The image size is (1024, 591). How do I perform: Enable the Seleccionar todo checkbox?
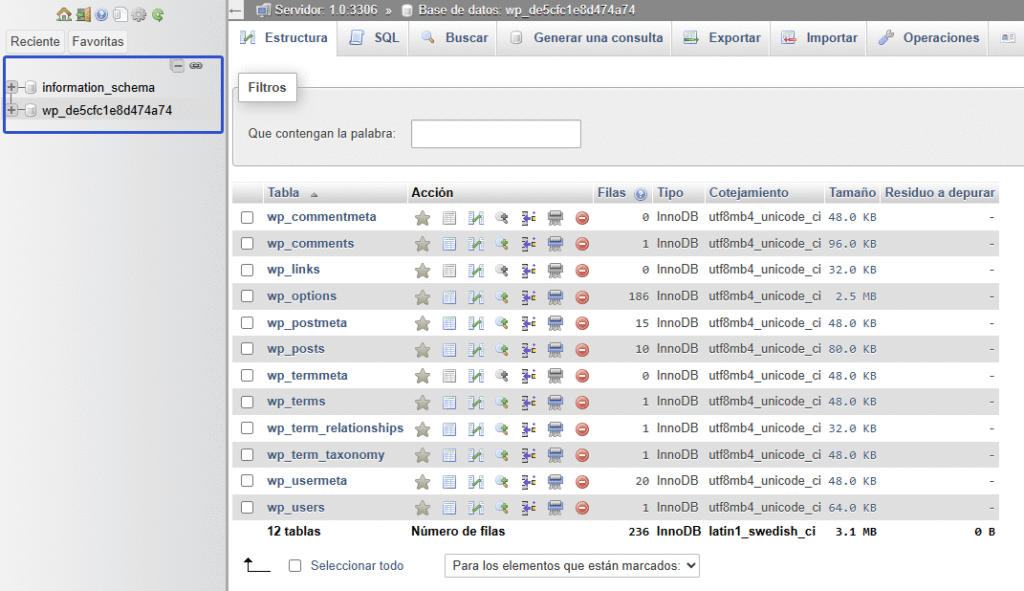(295, 566)
